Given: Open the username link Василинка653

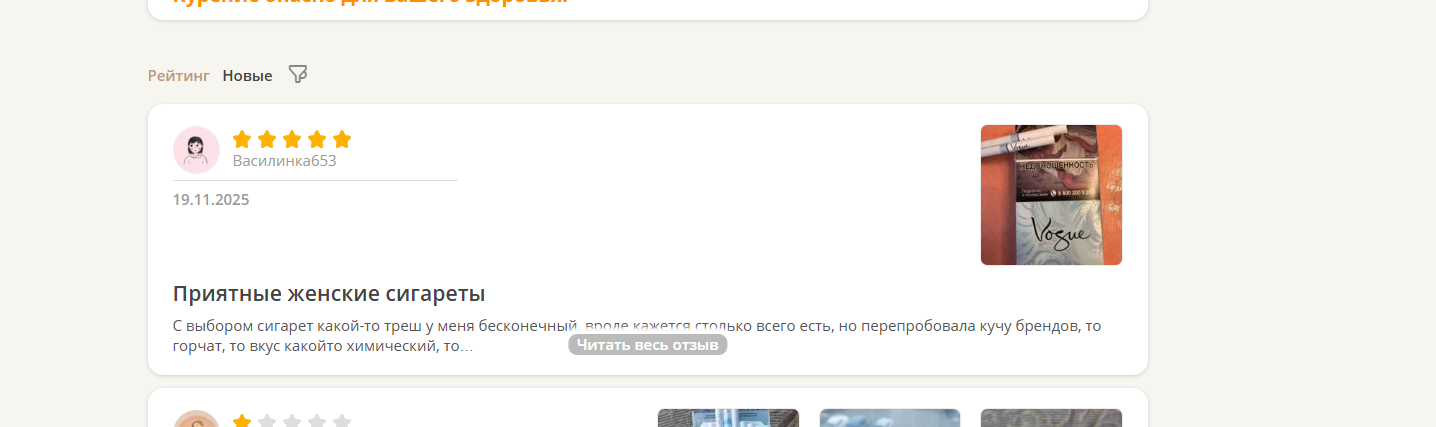Looking at the screenshot, I should pyautogui.click(x=284, y=161).
